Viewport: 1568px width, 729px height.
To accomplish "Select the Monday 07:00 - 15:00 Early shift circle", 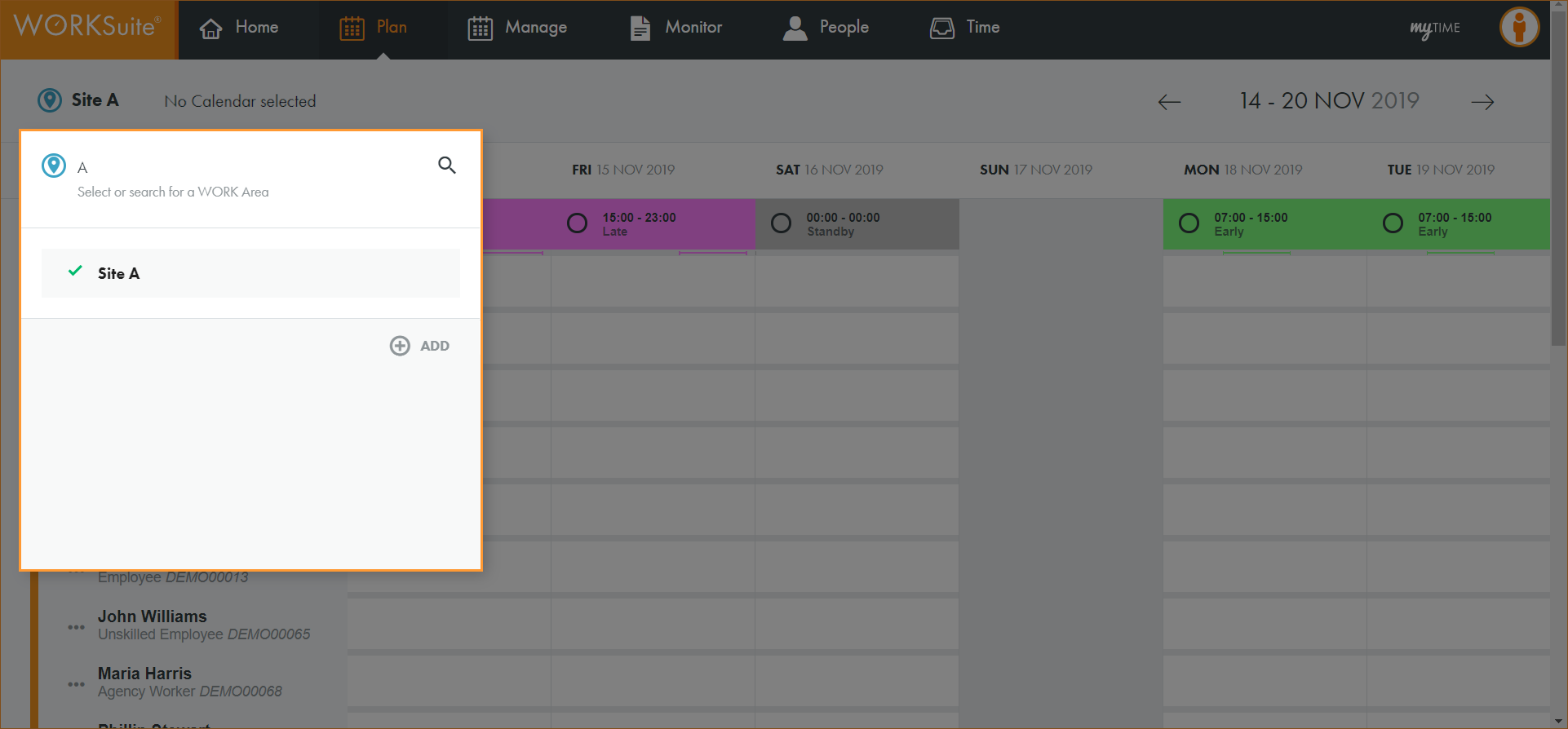I will (x=1189, y=223).
